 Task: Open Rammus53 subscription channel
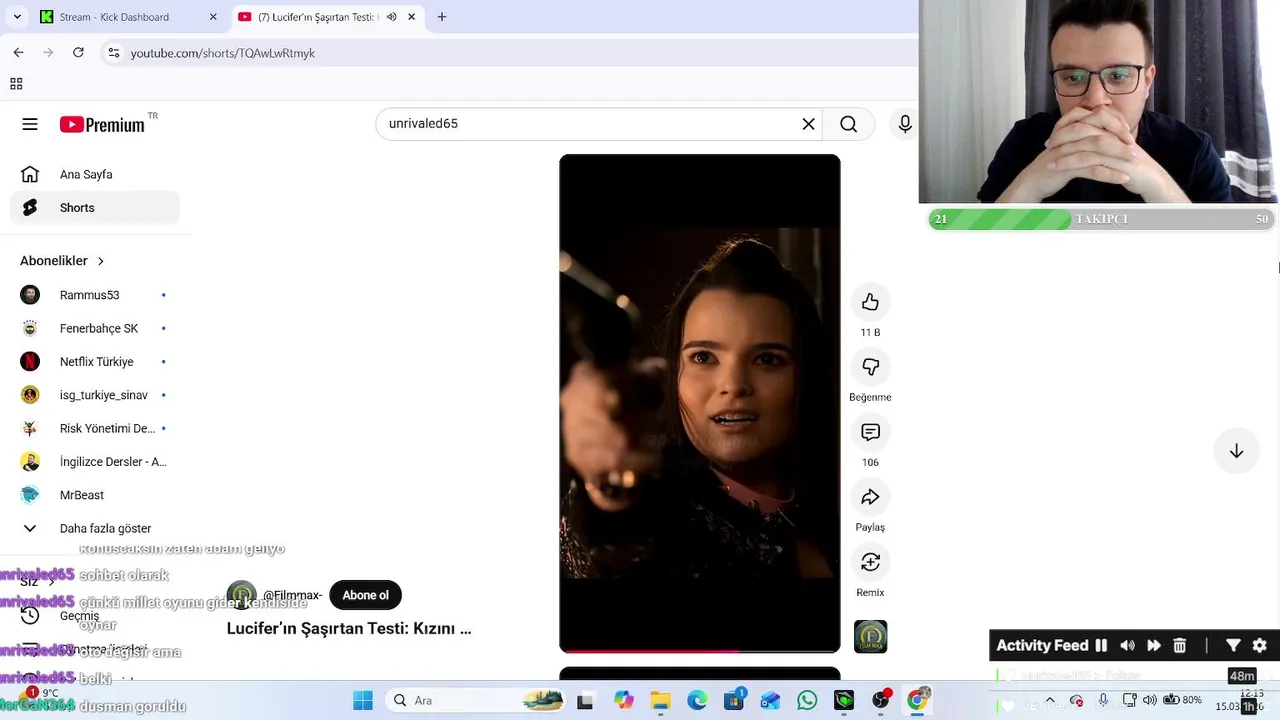click(95, 295)
